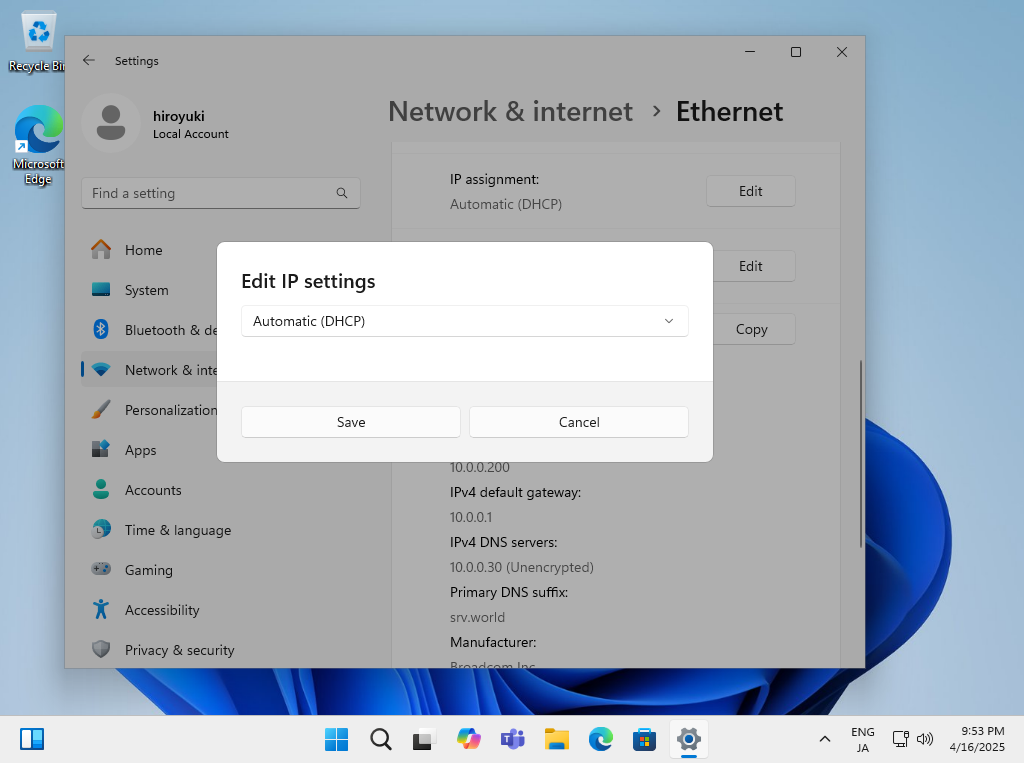1024x763 pixels.
Task: Cancel the Edit IP settings dialog
Action: point(579,422)
